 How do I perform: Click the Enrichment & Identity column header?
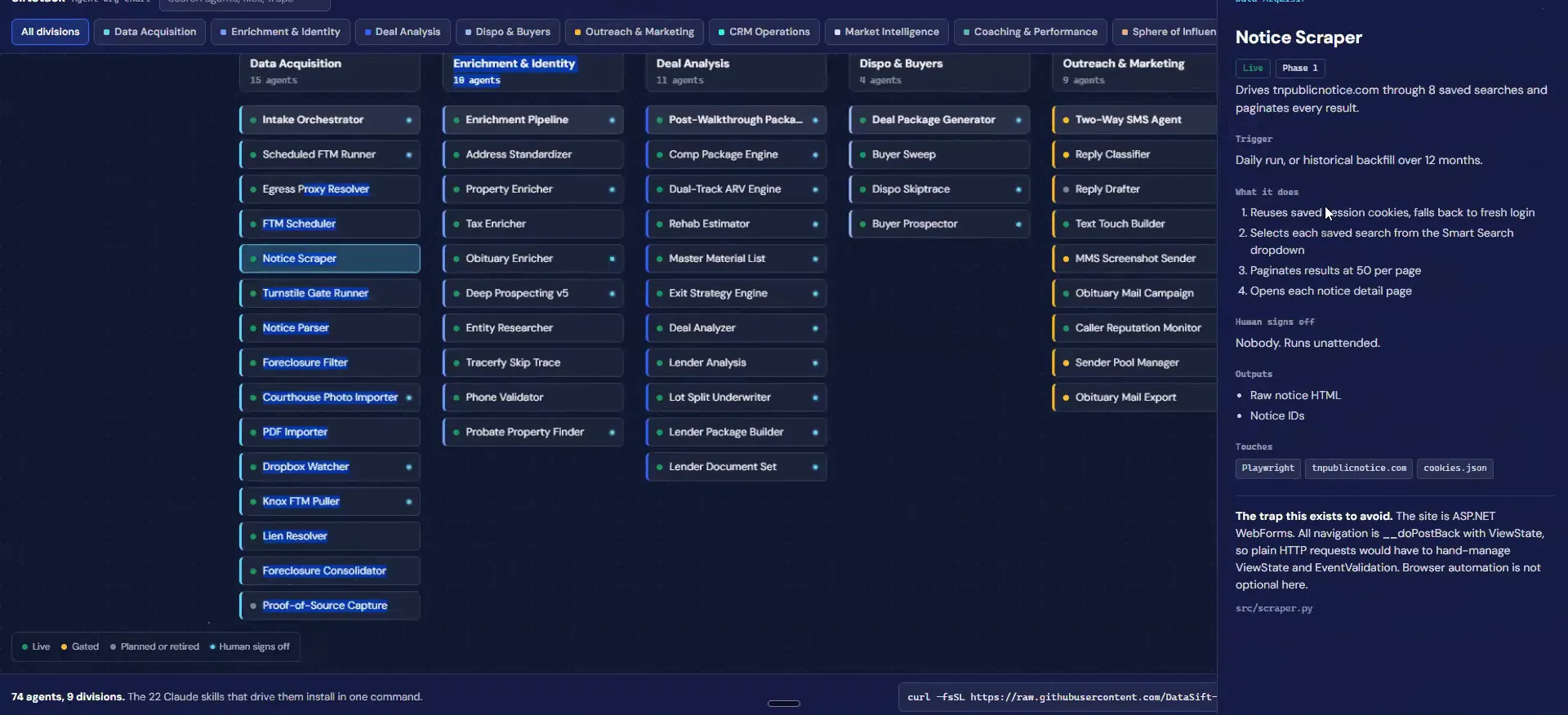tap(533, 71)
